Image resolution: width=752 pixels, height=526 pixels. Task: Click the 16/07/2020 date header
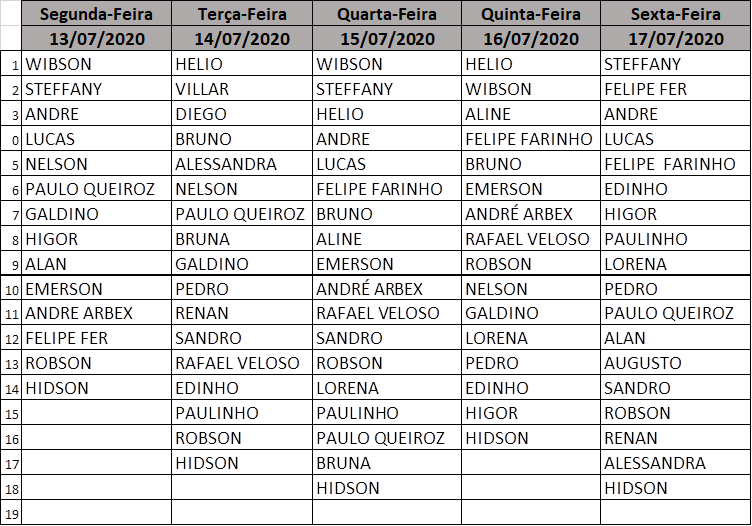[531, 38]
